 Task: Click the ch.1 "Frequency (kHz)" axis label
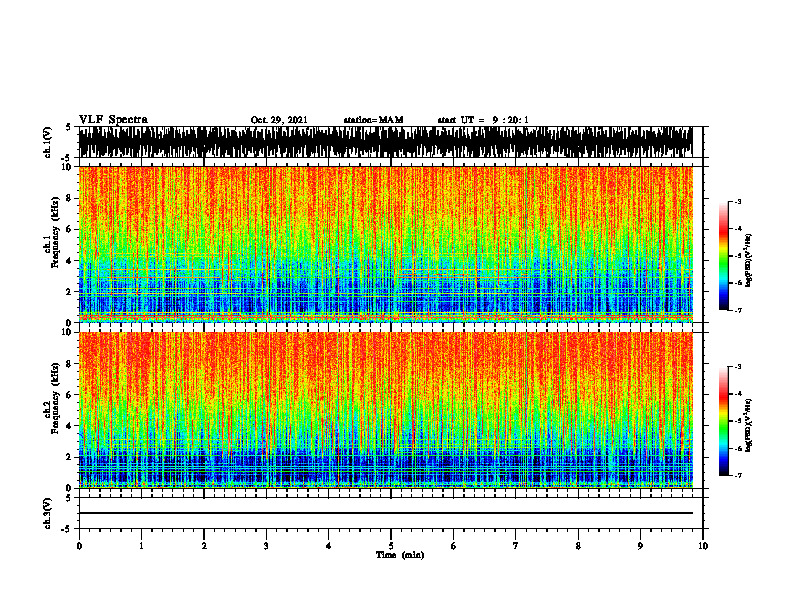(x=55, y=232)
